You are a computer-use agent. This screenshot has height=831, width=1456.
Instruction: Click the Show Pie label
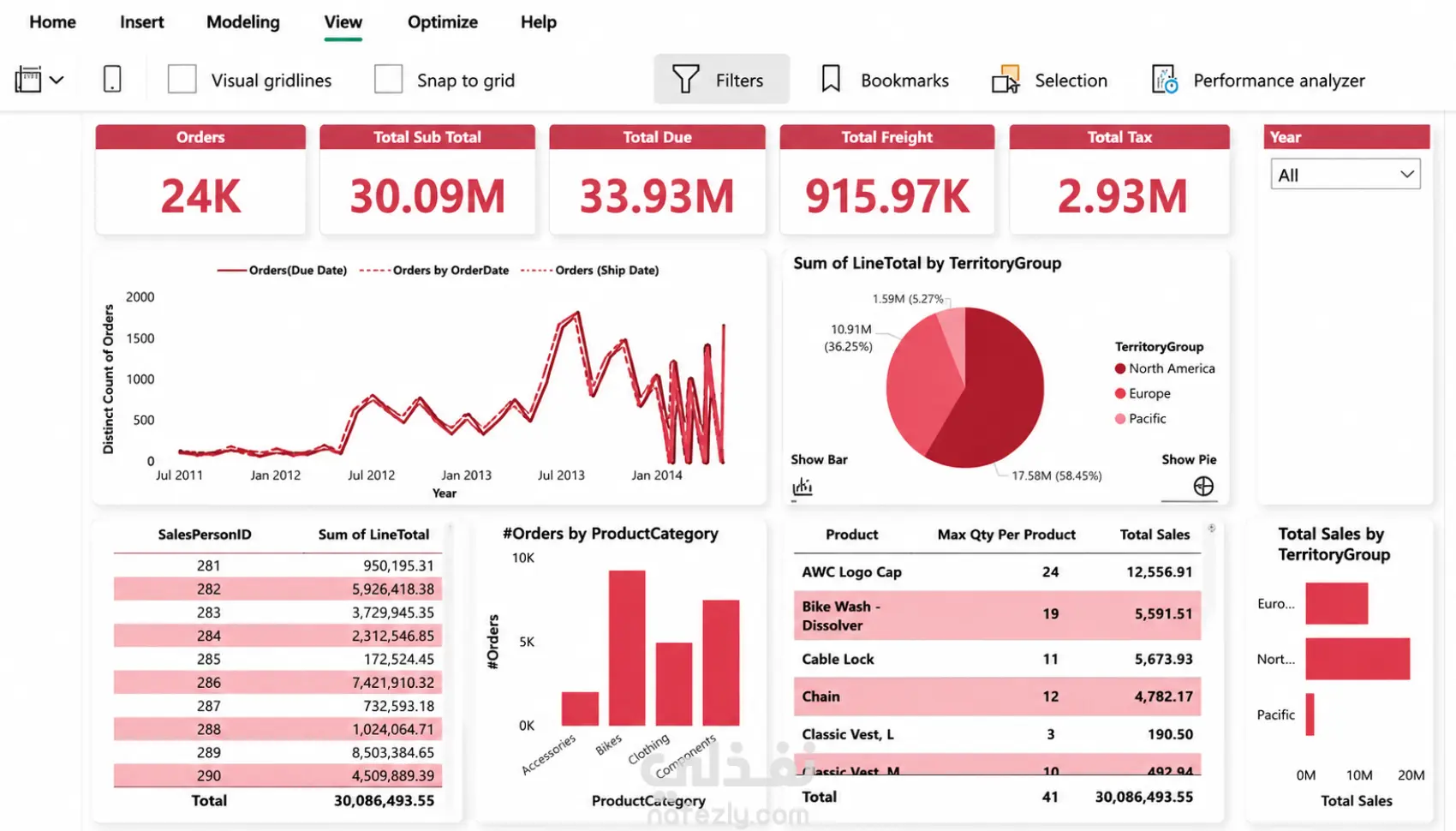pyautogui.click(x=1189, y=459)
